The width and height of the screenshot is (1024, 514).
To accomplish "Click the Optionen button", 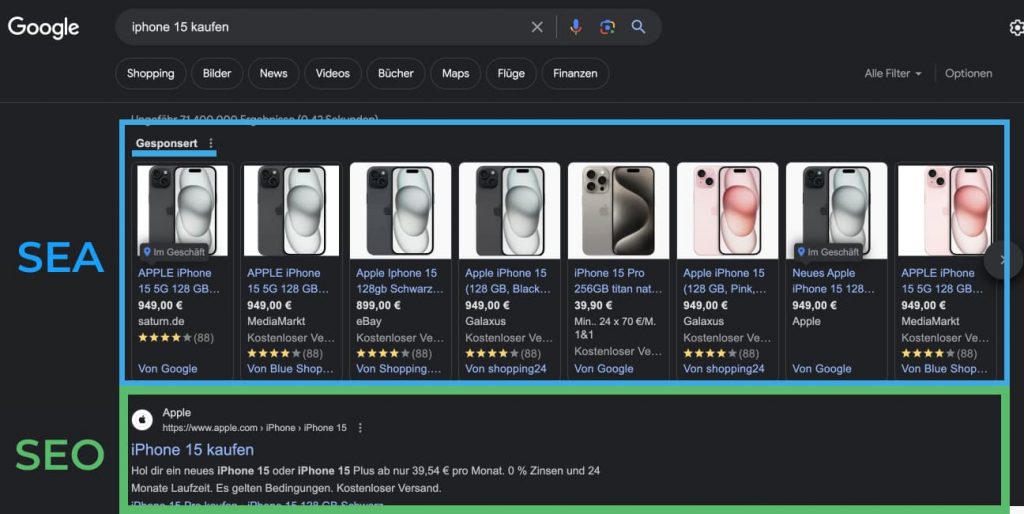I will pos(968,73).
